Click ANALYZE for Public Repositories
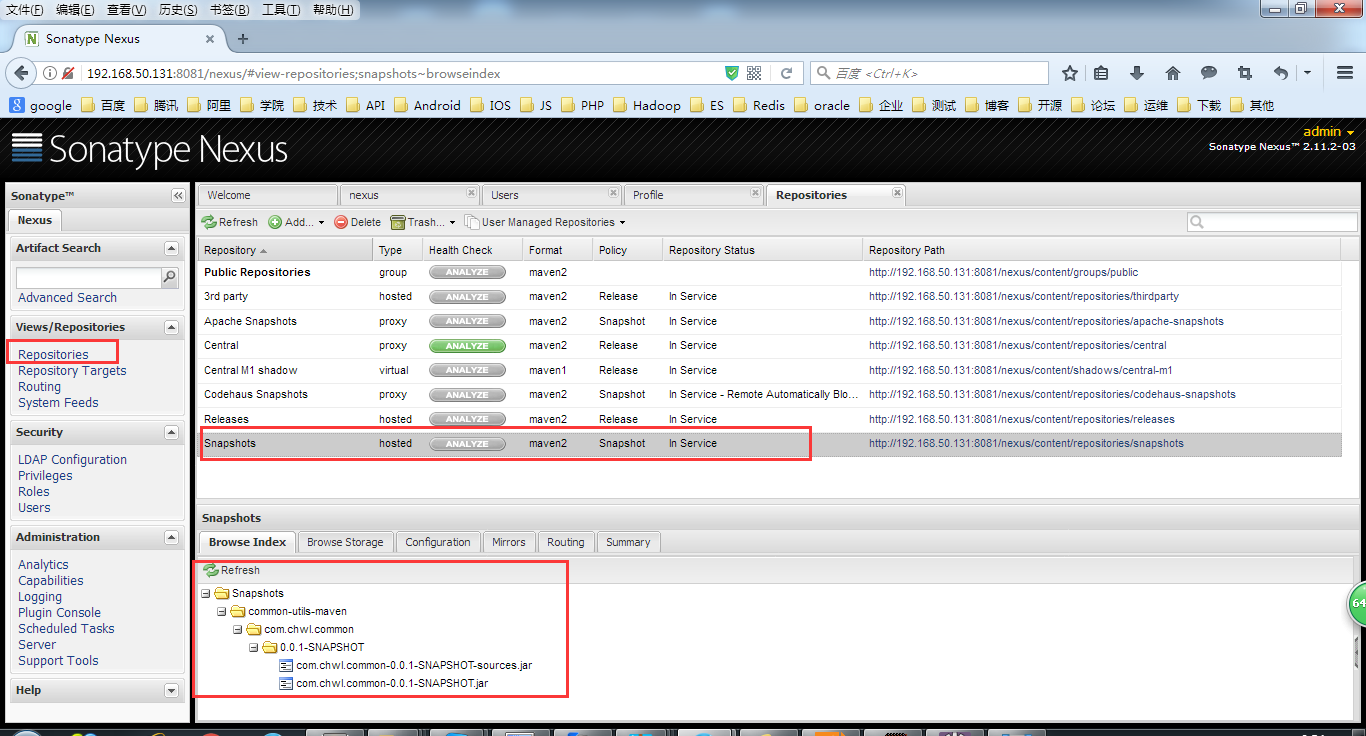The image size is (1366, 736). (x=467, y=272)
